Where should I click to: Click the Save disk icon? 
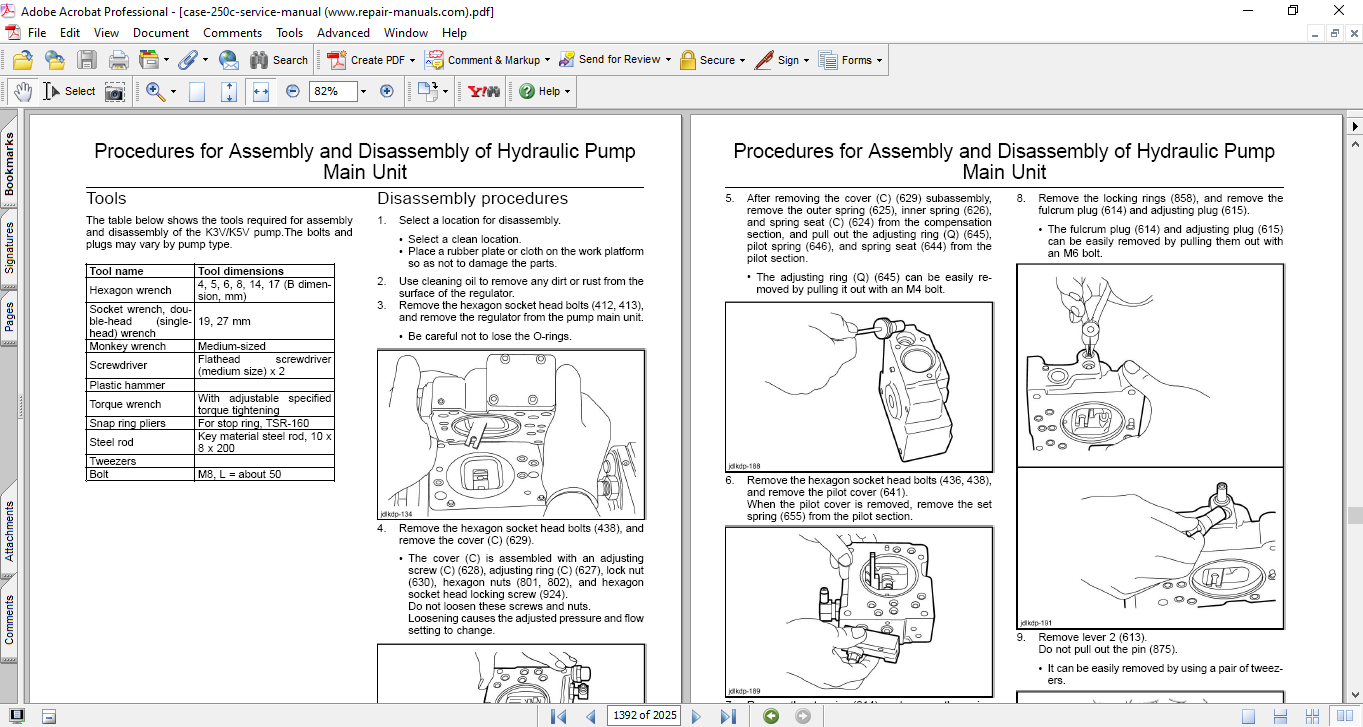tap(87, 60)
